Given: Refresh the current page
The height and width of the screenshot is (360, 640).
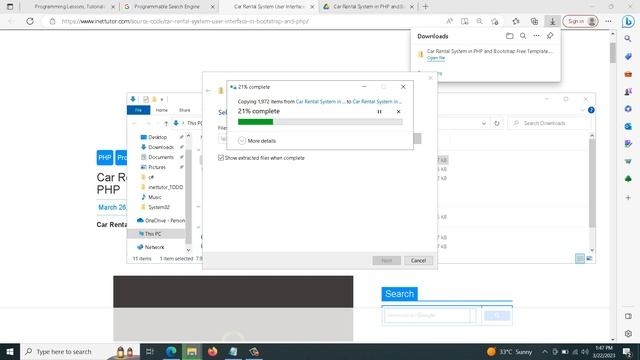Looking at the screenshot, I should [30, 21].
